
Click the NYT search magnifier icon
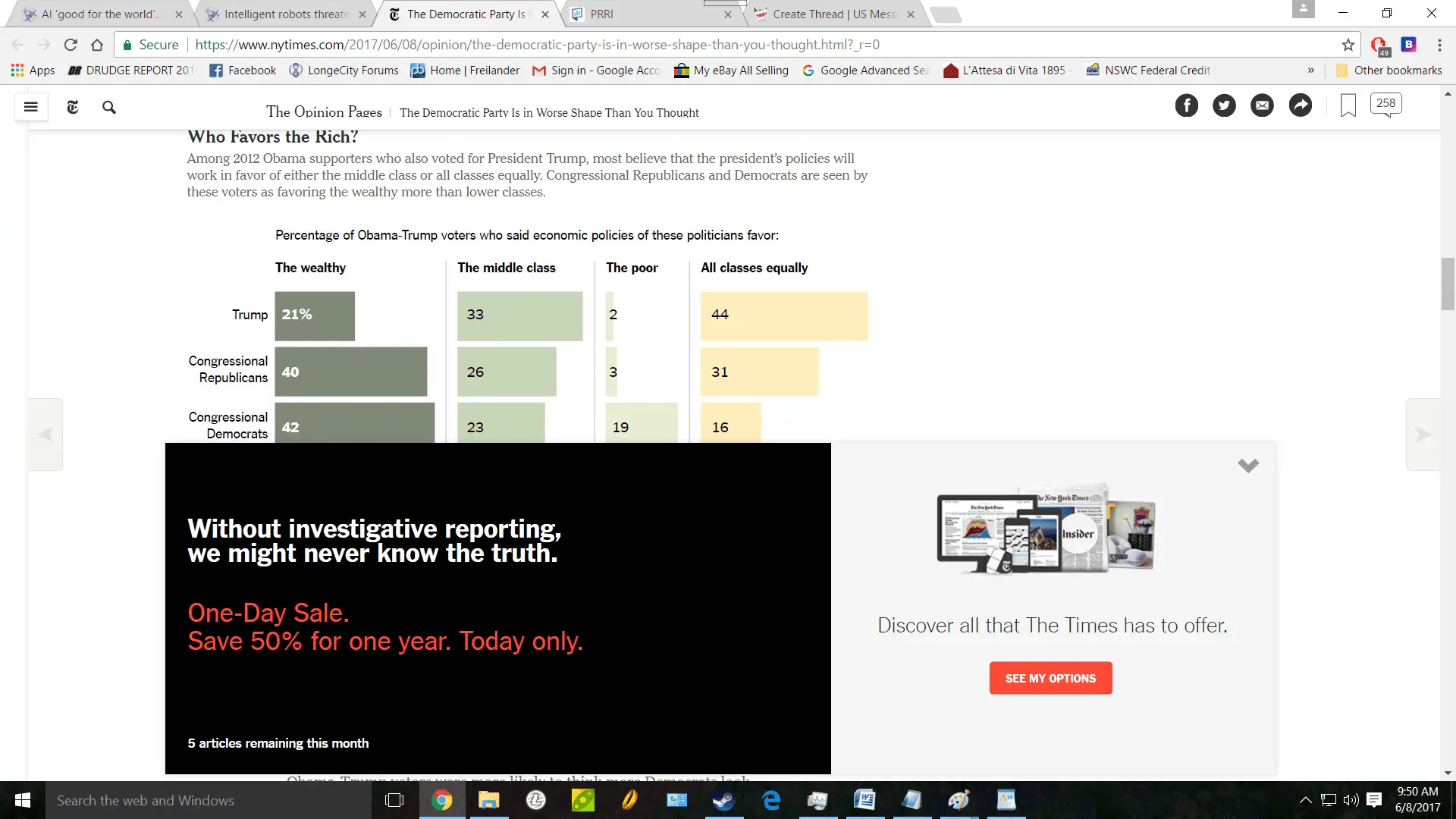click(109, 107)
